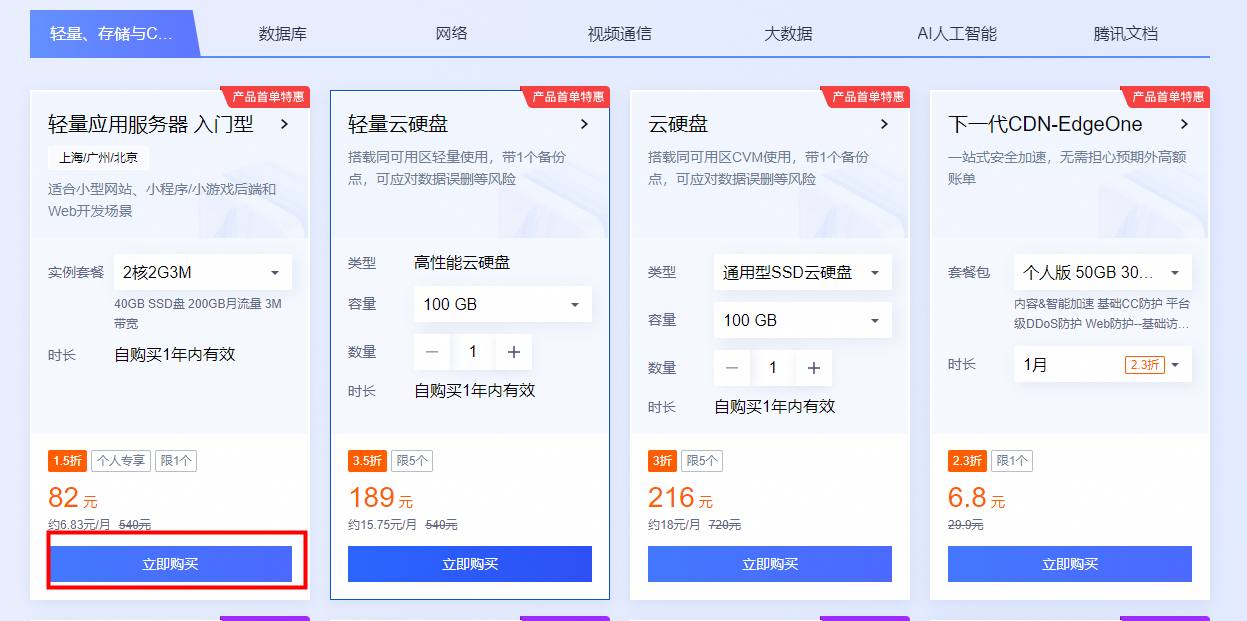Decrease 云硬盘 quantity with minus button
The width and height of the screenshot is (1247, 621).
point(732,368)
